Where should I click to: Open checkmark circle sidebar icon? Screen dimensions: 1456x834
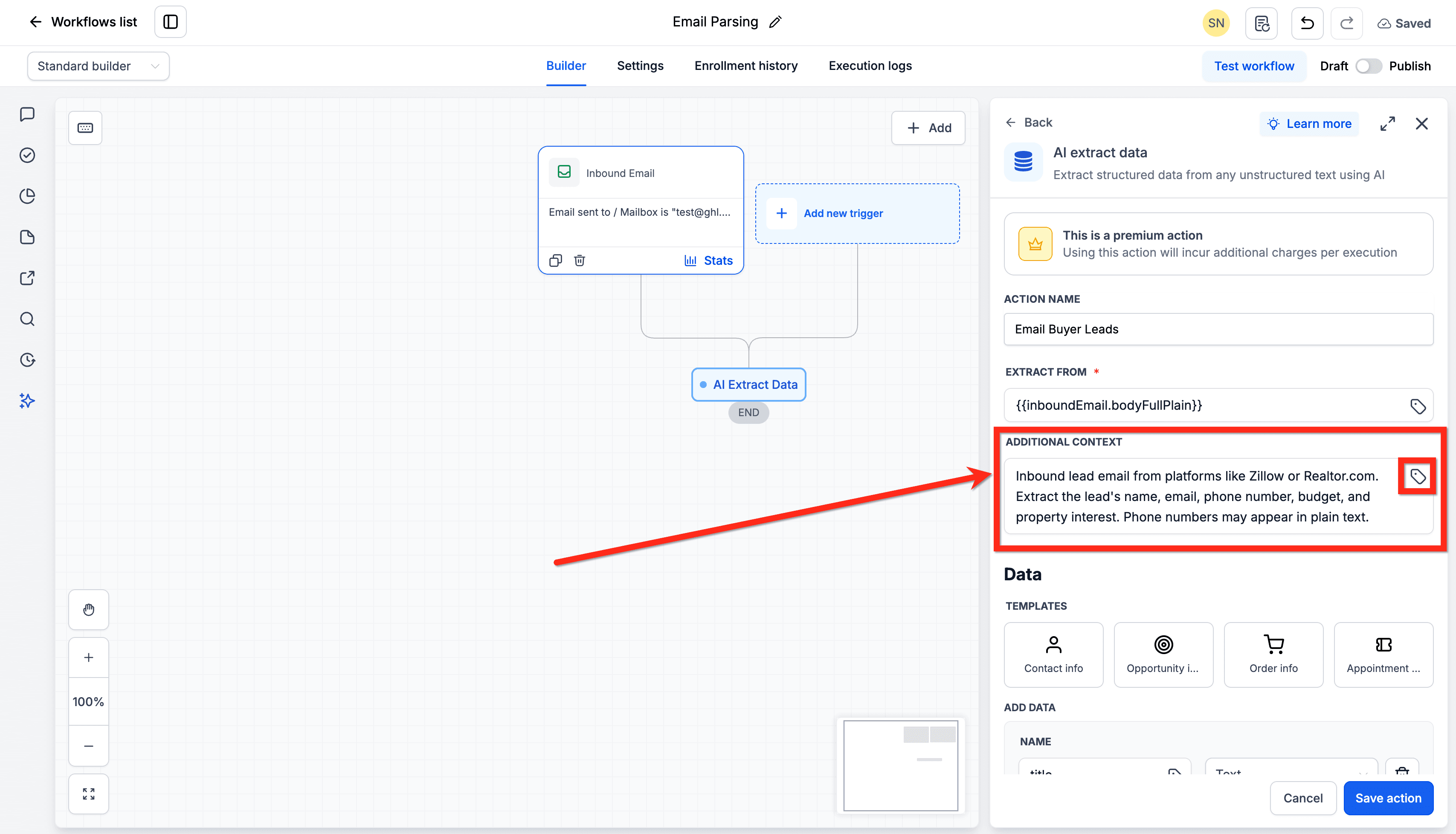click(x=27, y=155)
